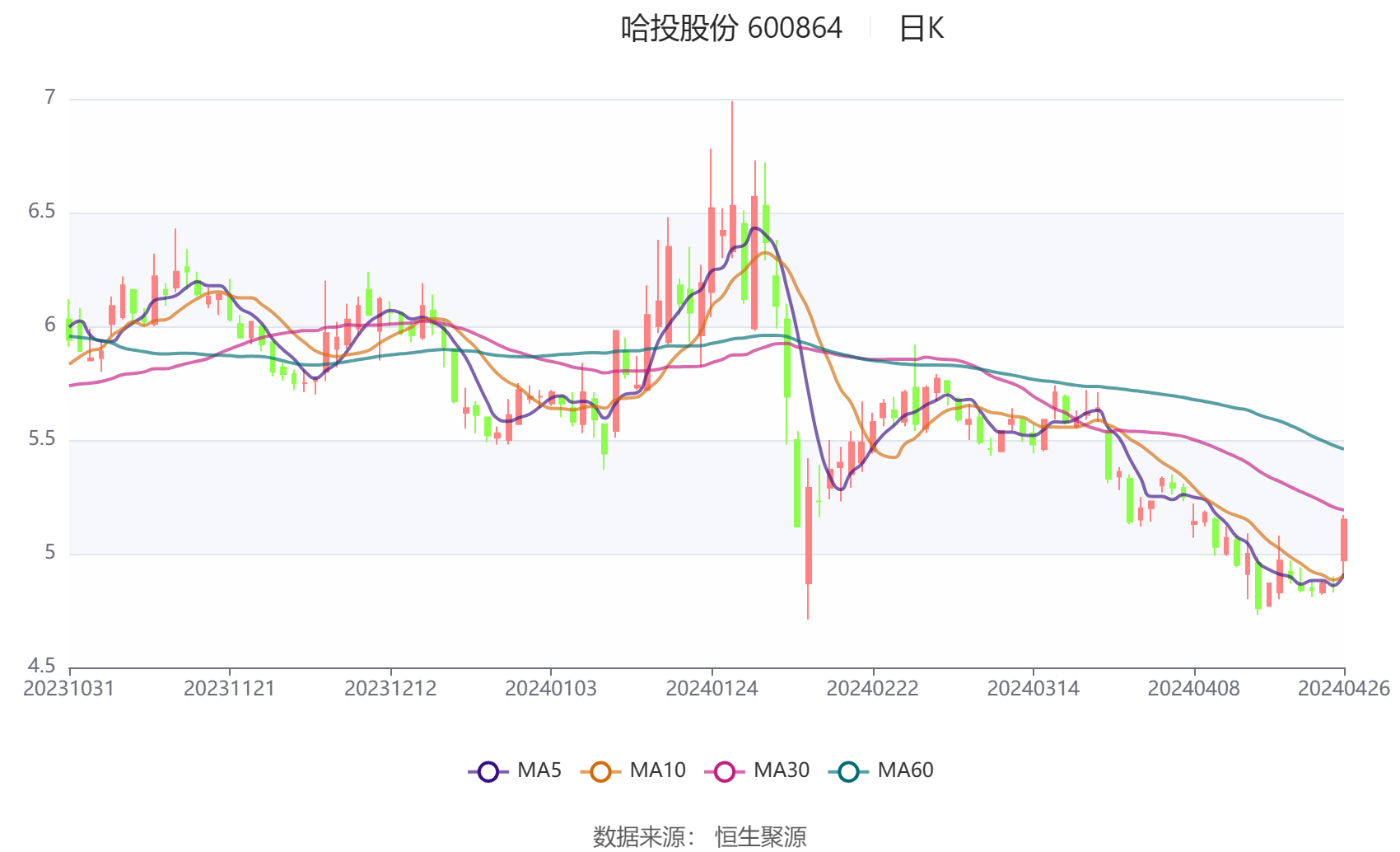Image resolution: width=1400 pixels, height=852 pixels.
Task: Click the x-axis date label 20240103
Action: point(551,689)
